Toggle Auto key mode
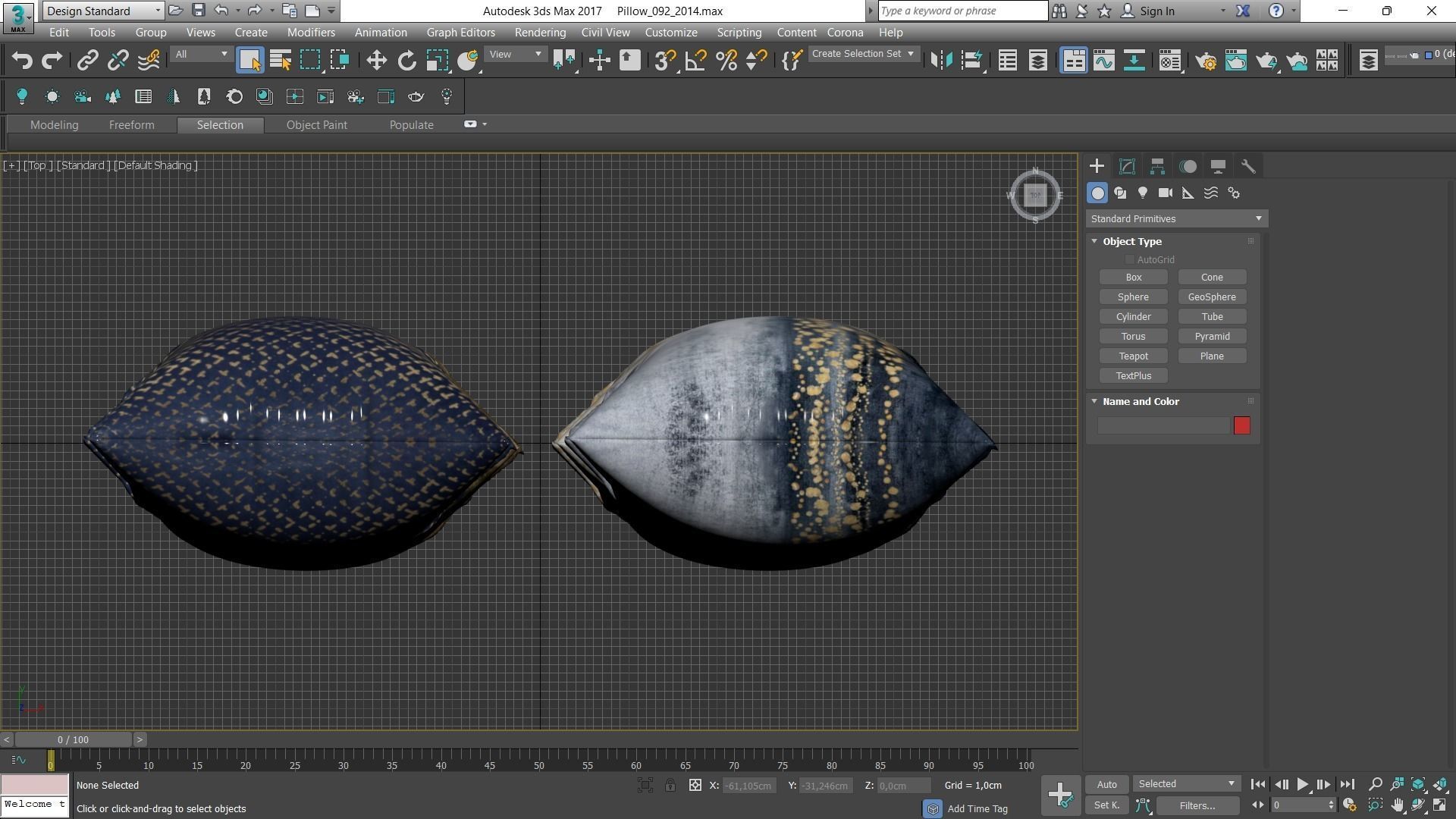 pyautogui.click(x=1106, y=785)
